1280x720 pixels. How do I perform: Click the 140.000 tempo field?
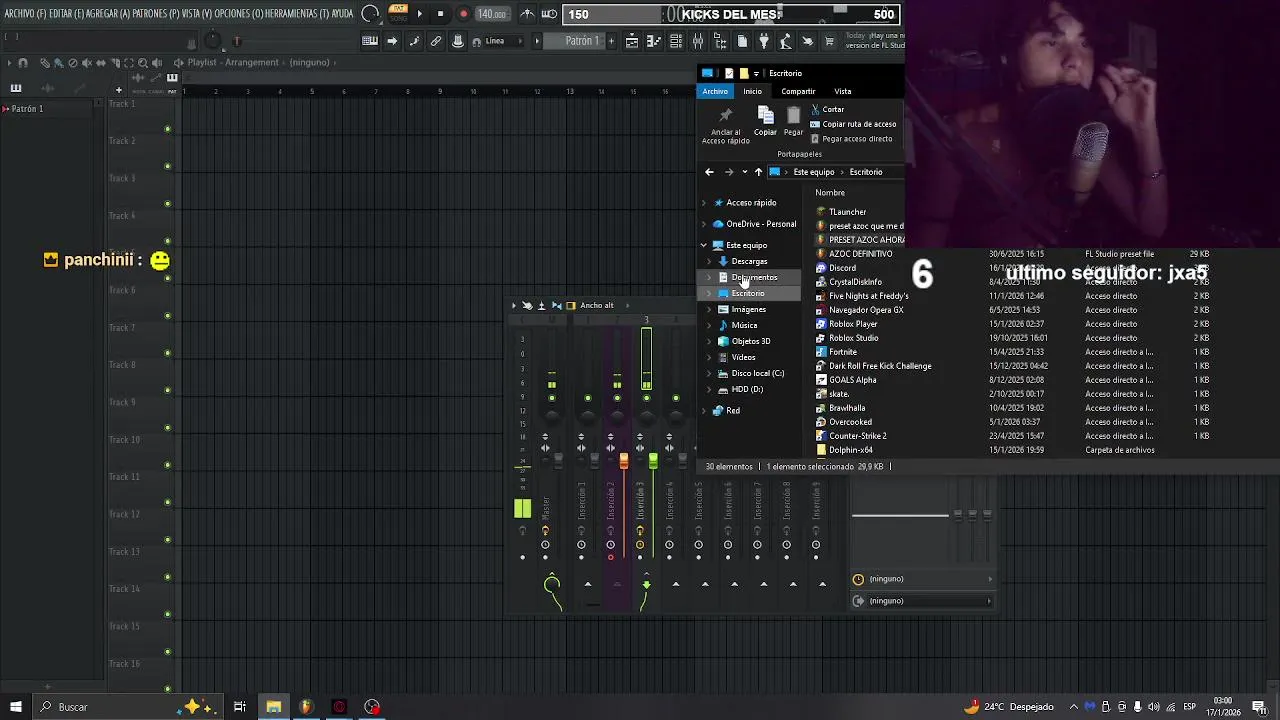tap(491, 14)
